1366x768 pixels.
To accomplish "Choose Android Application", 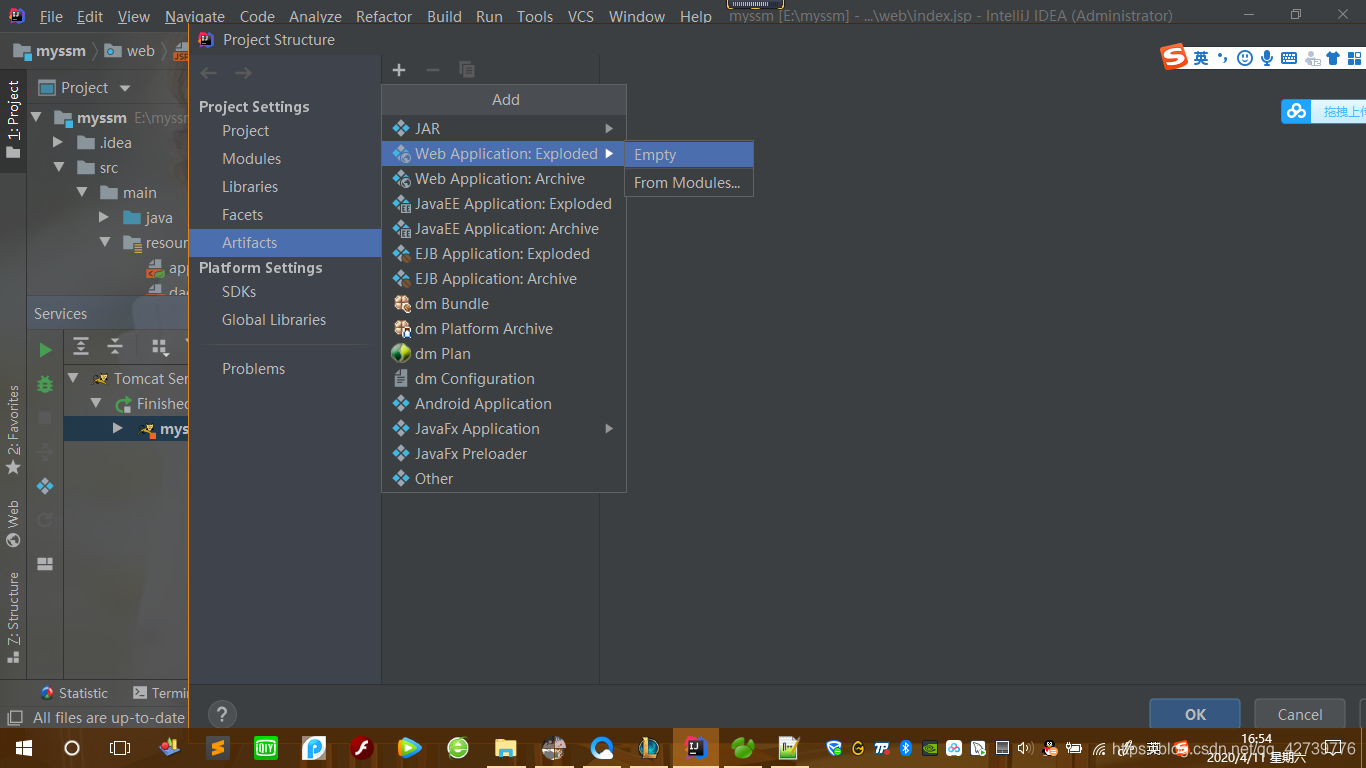I will click(504, 403).
